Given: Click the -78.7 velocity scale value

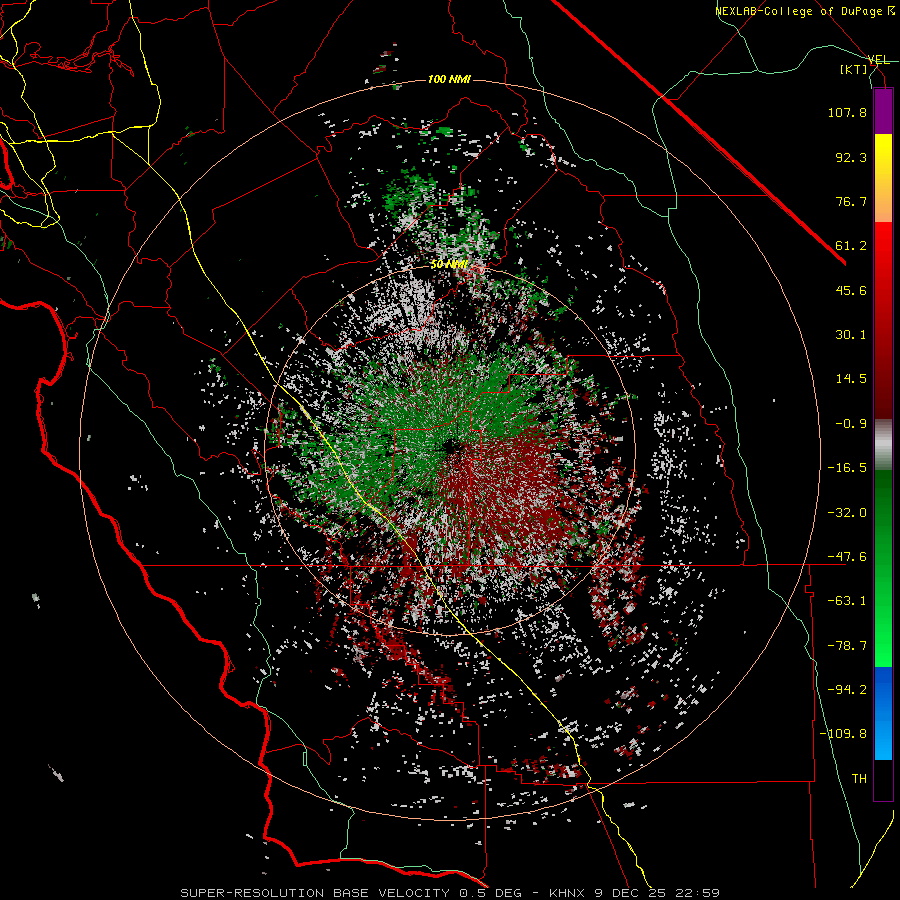Looking at the screenshot, I should [847, 646].
